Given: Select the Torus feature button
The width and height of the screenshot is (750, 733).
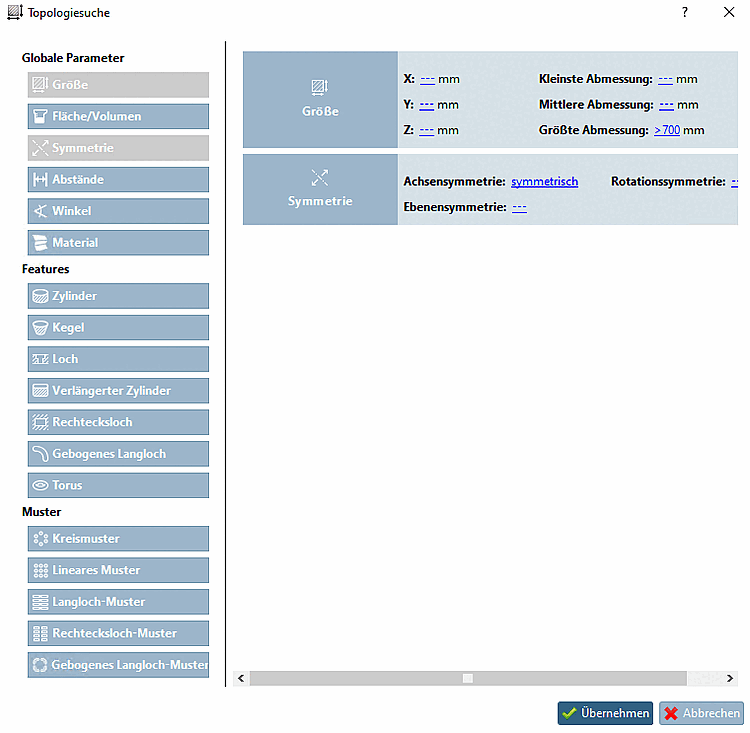Looking at the screenshot, I should [x=118, y=486].
